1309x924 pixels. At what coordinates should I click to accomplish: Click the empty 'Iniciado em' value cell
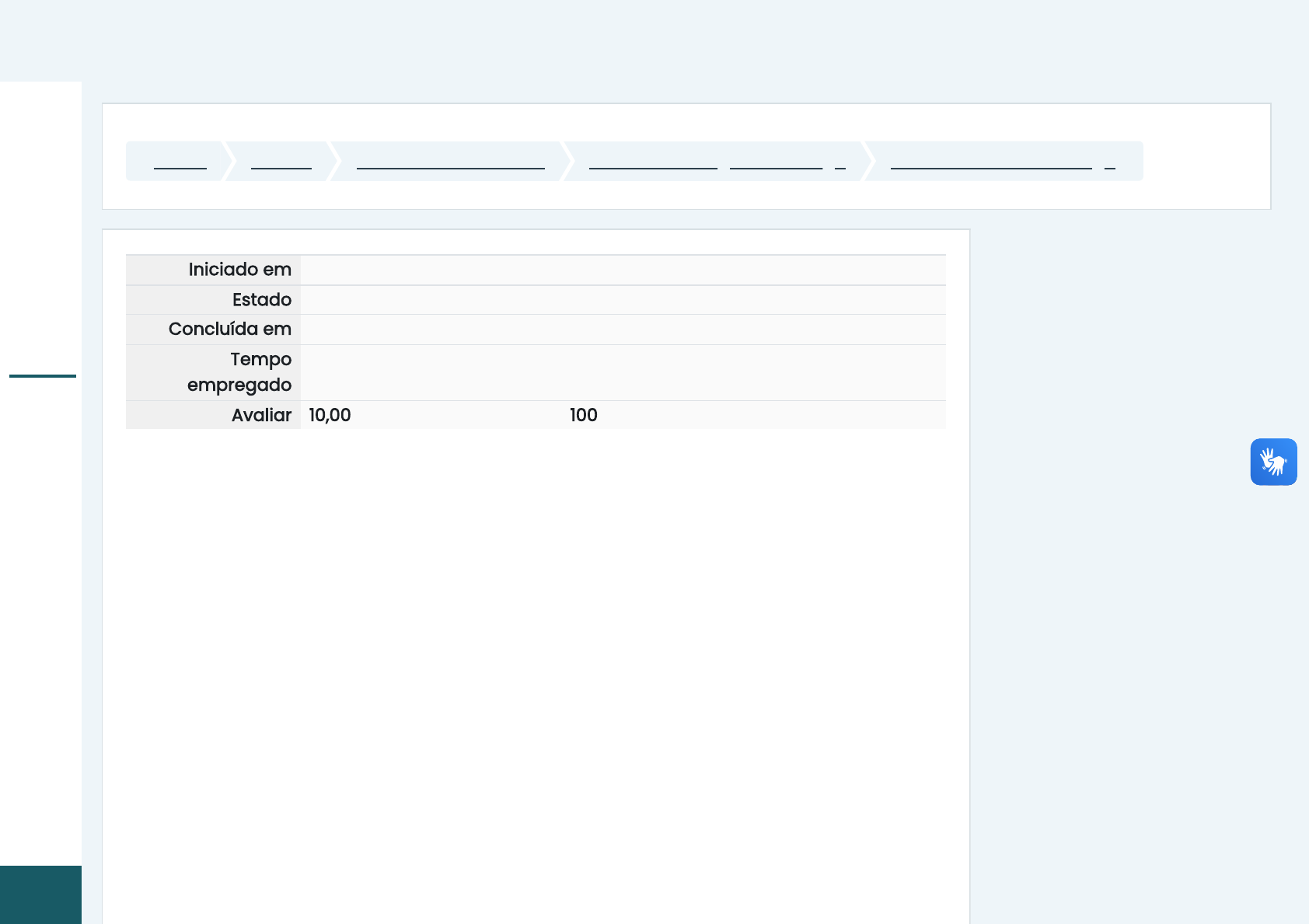tap(622, 270)
